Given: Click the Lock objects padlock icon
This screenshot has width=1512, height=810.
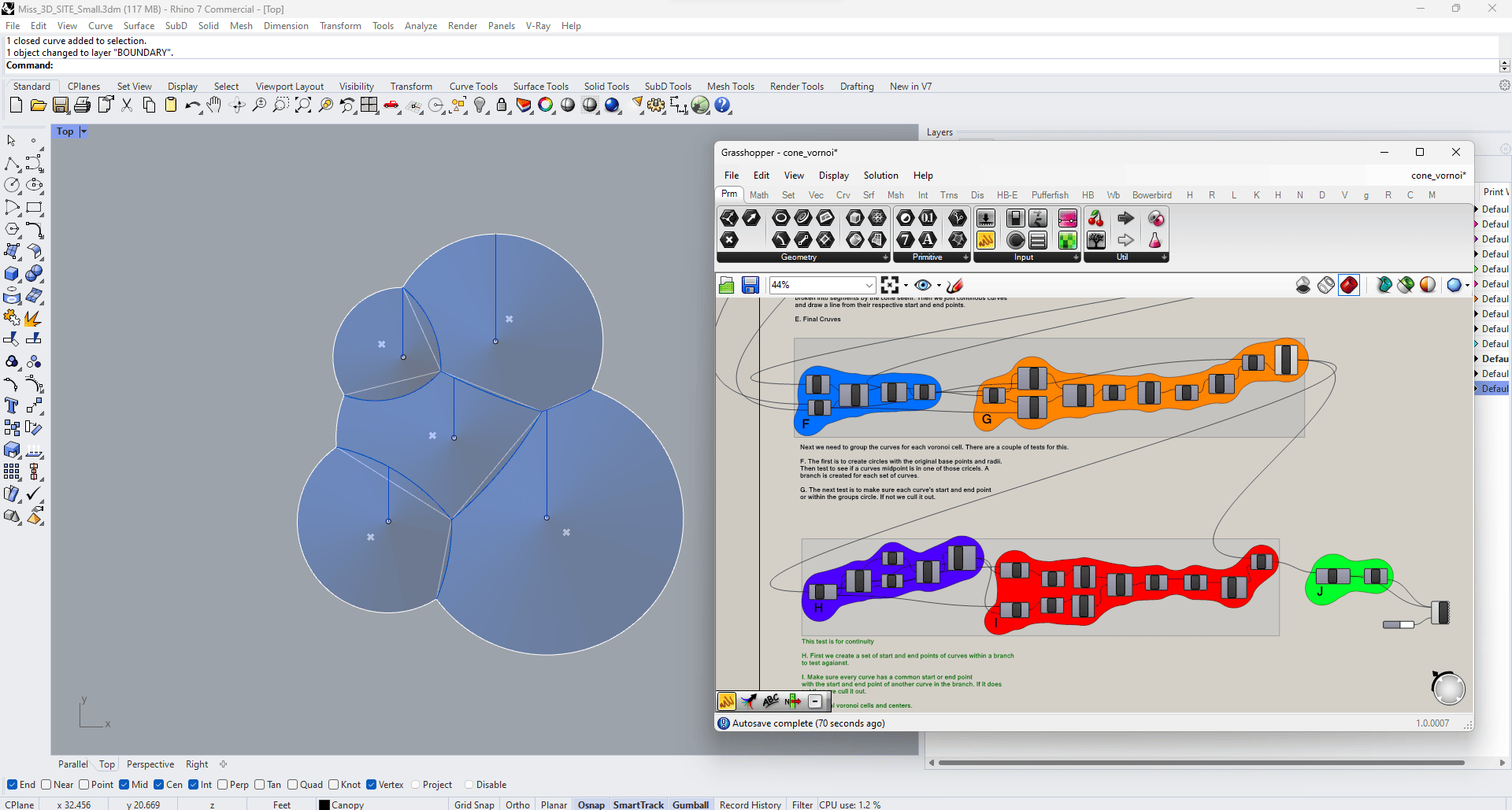Looking at the screenshot, I should [x=502, y=105].
